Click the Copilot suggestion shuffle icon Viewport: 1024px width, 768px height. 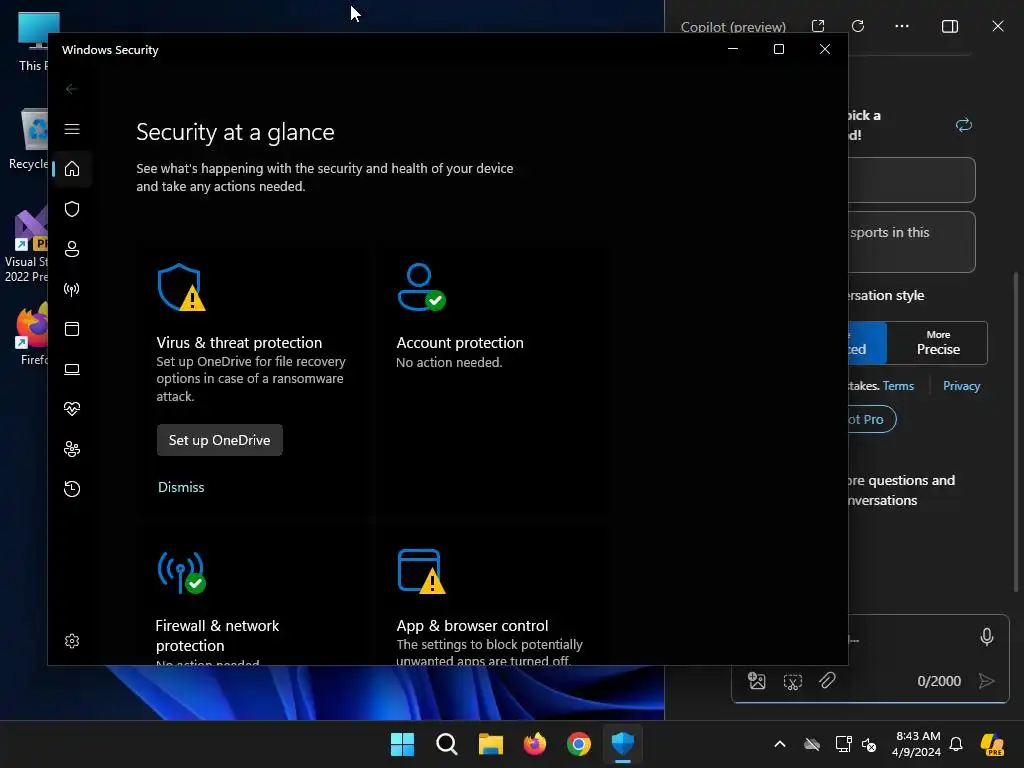tap(963, 125)
